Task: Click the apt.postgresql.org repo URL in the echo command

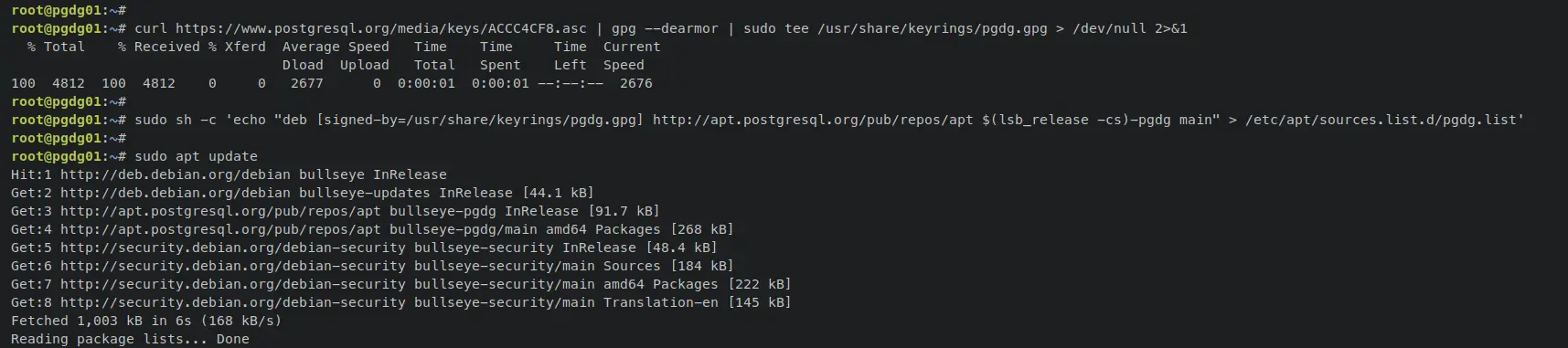Action: click(x=813, y=120)
